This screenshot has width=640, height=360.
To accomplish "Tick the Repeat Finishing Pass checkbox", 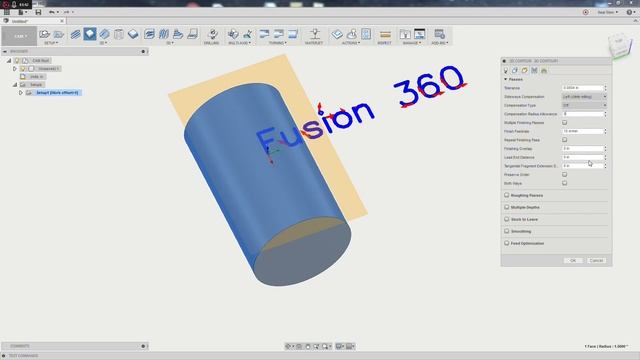I will click(x=564, y=140).
